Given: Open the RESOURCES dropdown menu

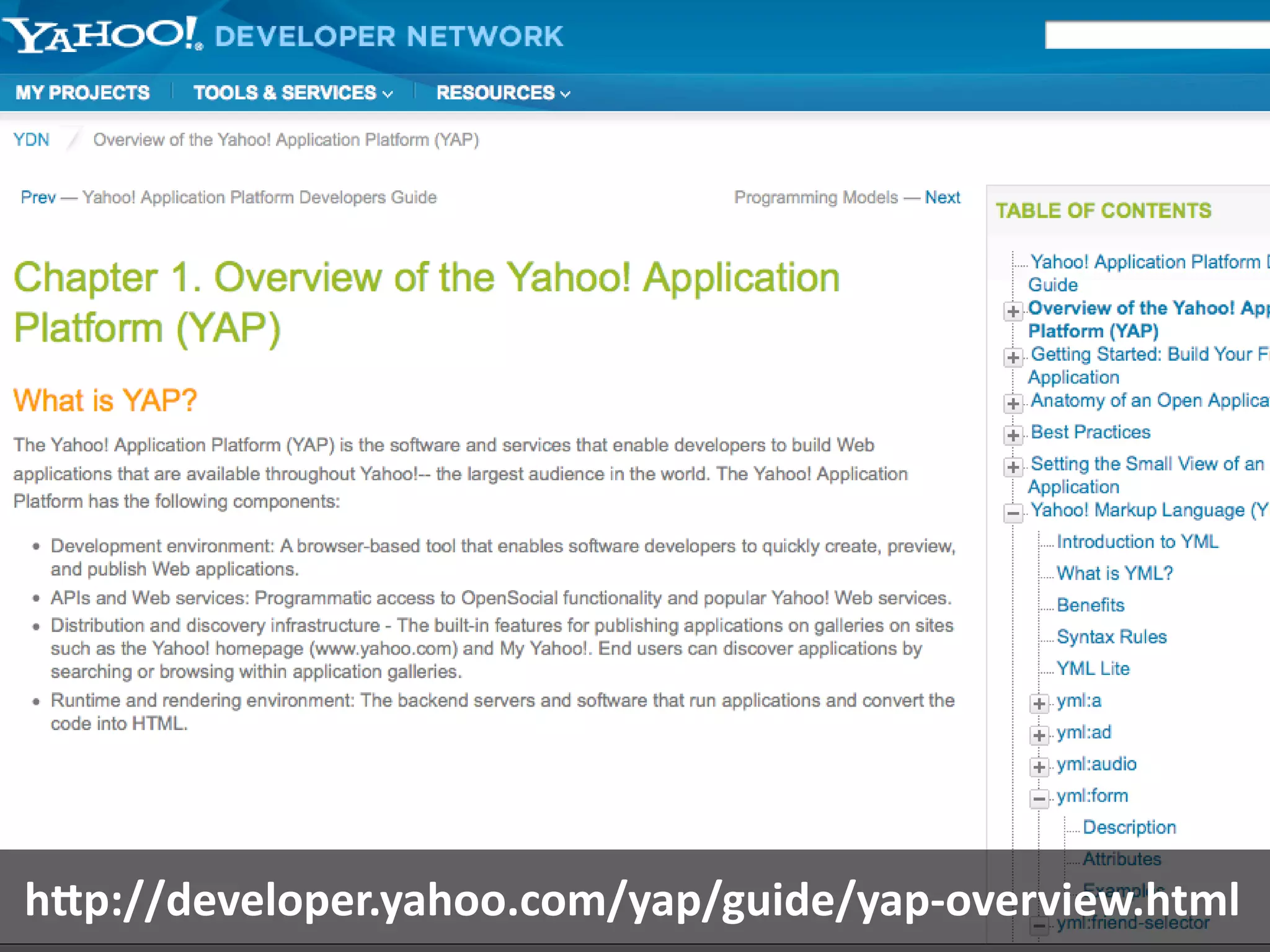Looking at the screenshot, I should tap(503, 93).
